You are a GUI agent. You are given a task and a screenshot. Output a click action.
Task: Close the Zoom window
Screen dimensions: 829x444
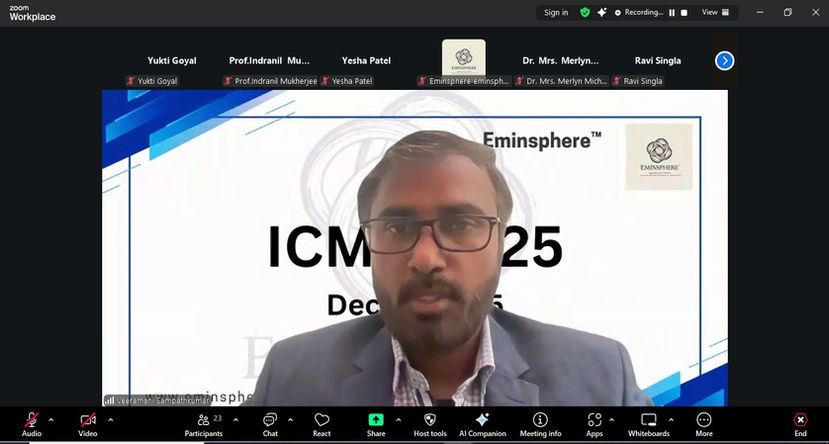(x=816, y=12)
